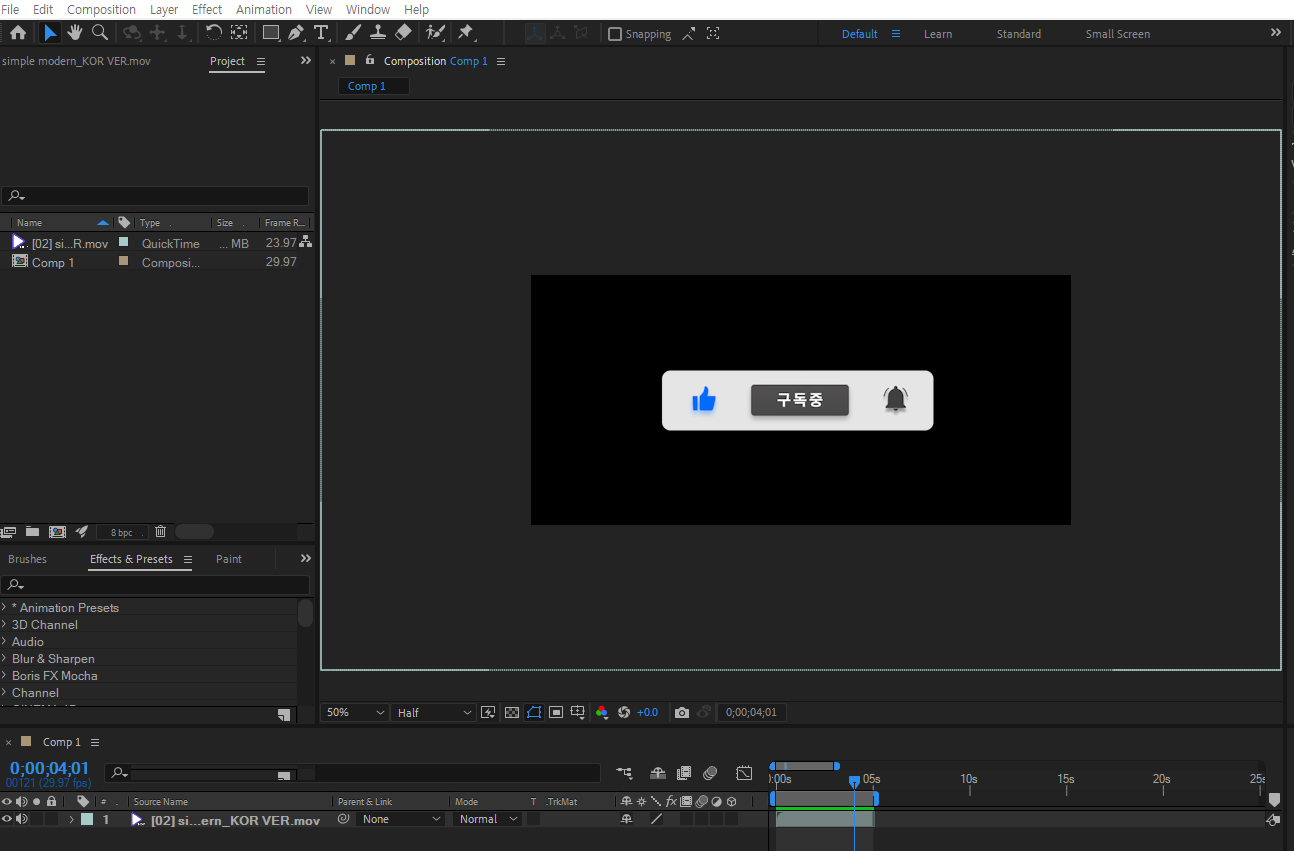Toggle the quality switch for layer 1
This screenshot has height=851, width=1294.
pos(656,819)
